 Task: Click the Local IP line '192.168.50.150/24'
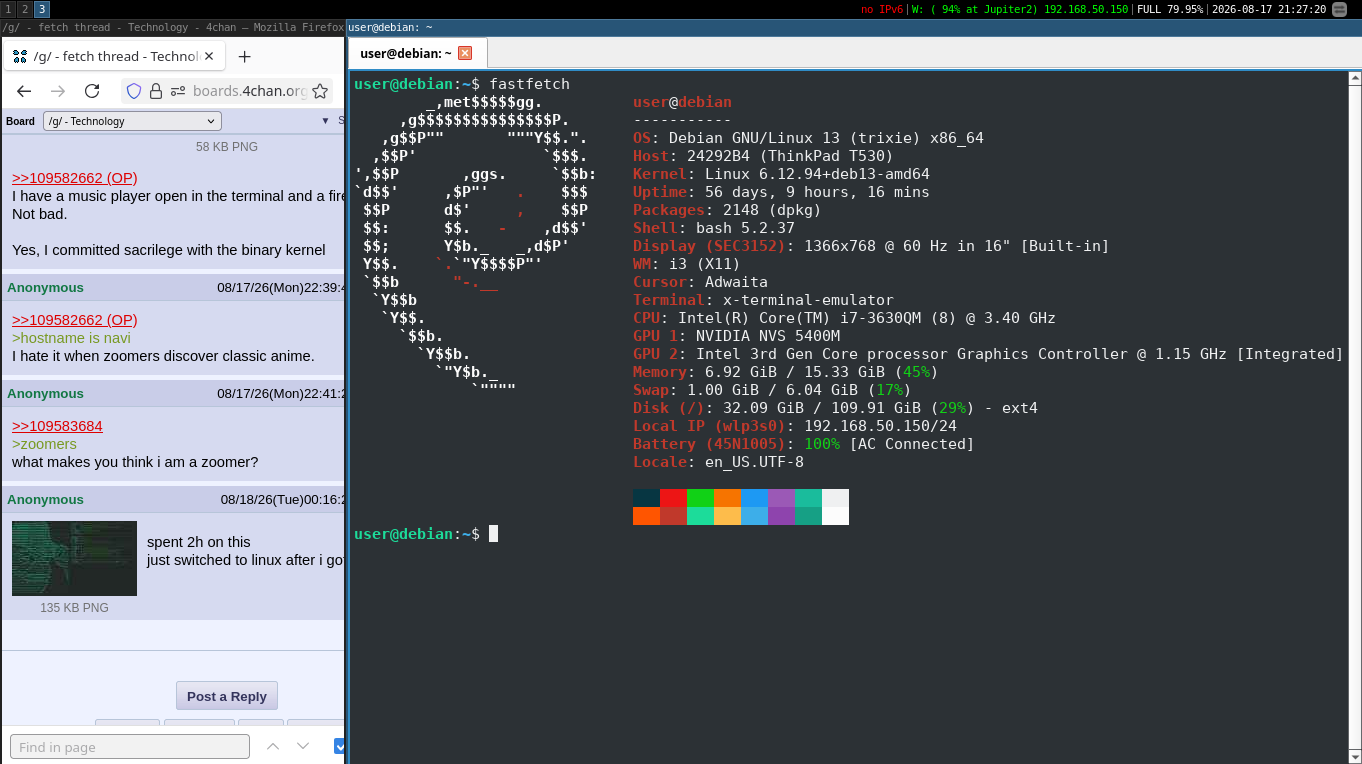795,426
